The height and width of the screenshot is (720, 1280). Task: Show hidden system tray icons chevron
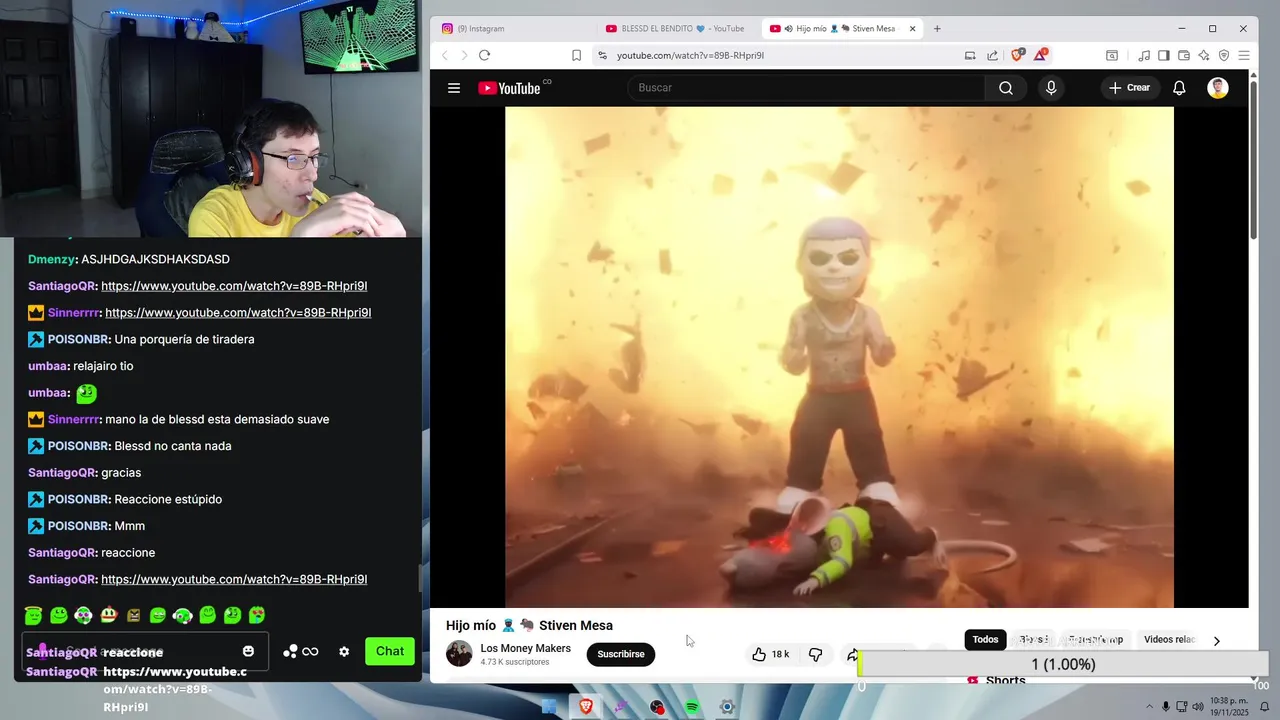[x=1149, y=707]
